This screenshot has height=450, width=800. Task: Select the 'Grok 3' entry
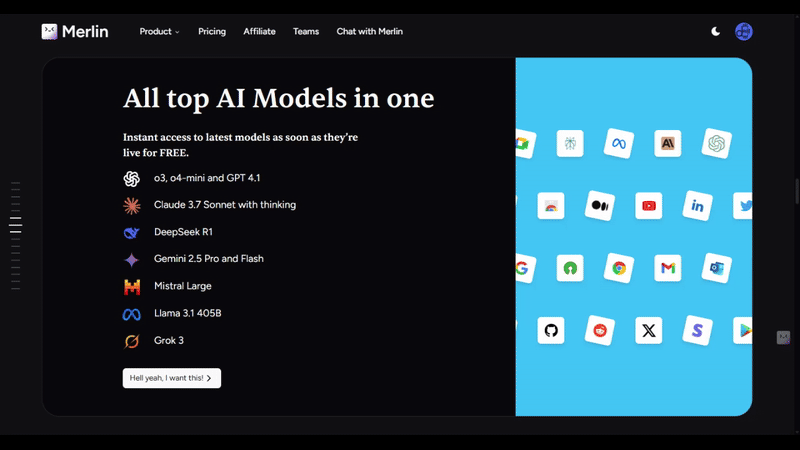point(169,340)
